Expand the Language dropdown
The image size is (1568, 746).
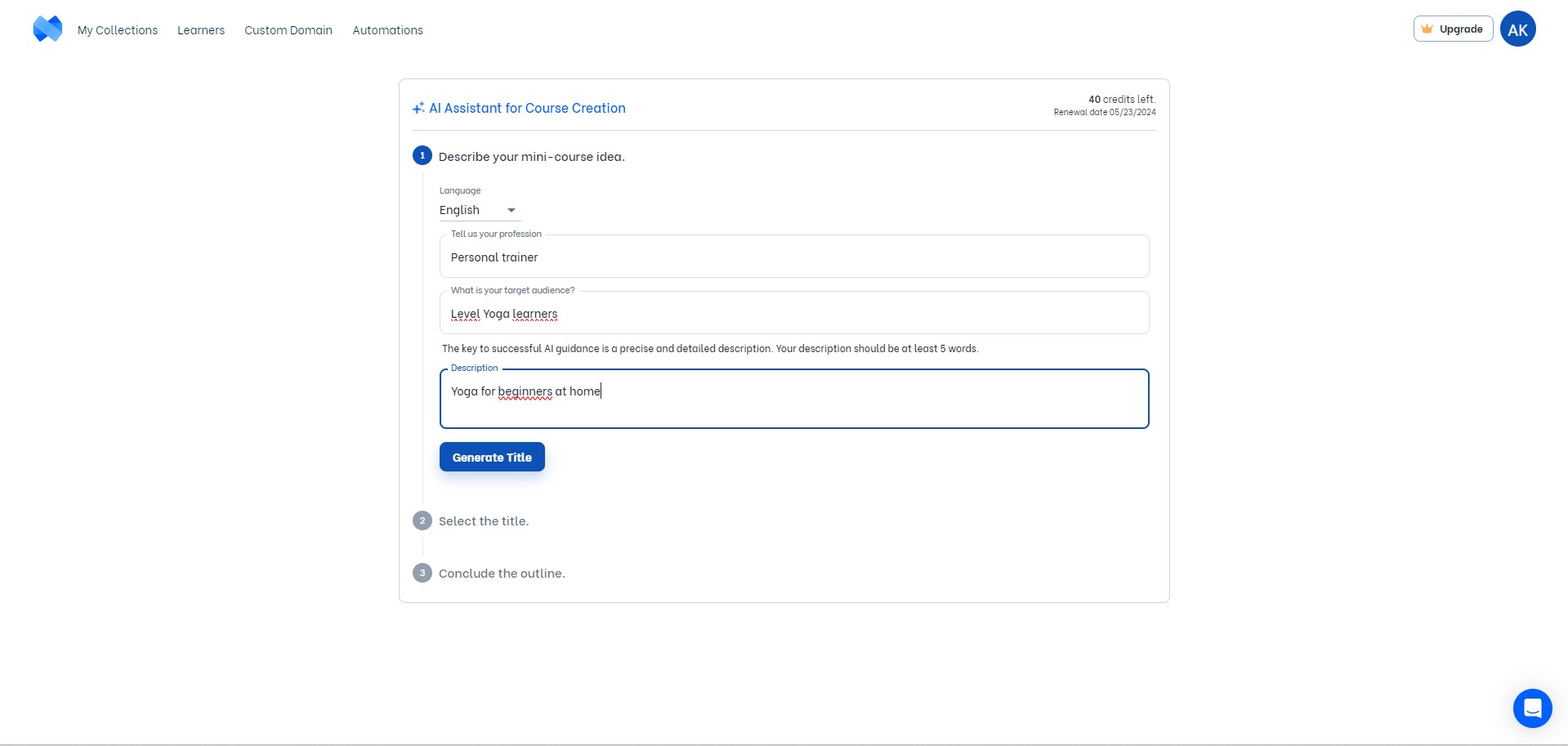pyautogui.click(x=480, y=210)
